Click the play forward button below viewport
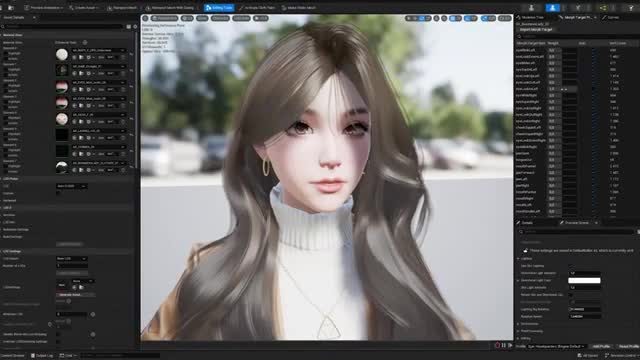Image resolution: width=640 pixels, height=360 pixels. (x=510, y=345)
